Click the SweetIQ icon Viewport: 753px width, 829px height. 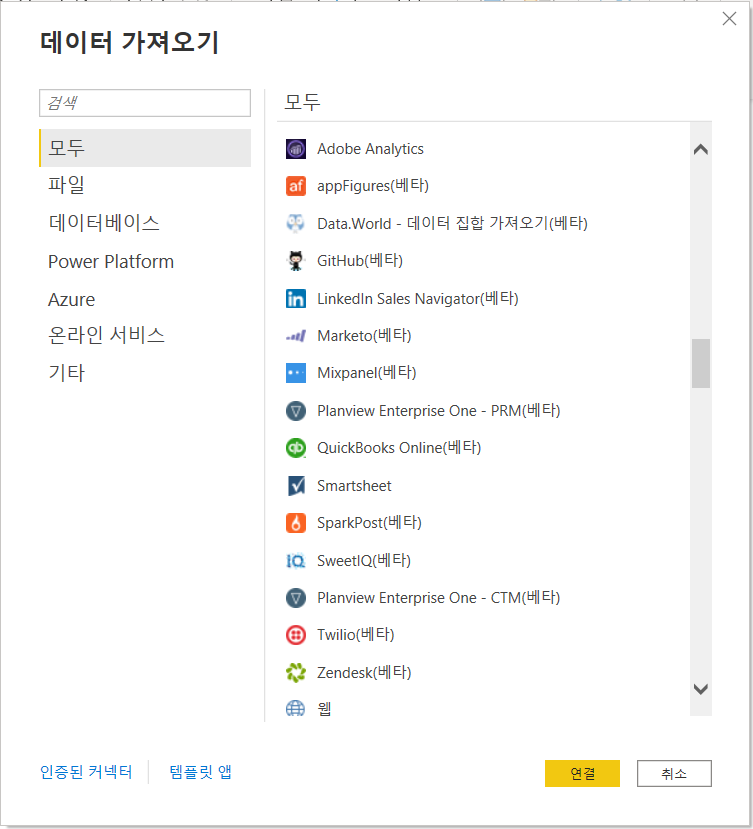pyautogui.click(x=296, y=560)
